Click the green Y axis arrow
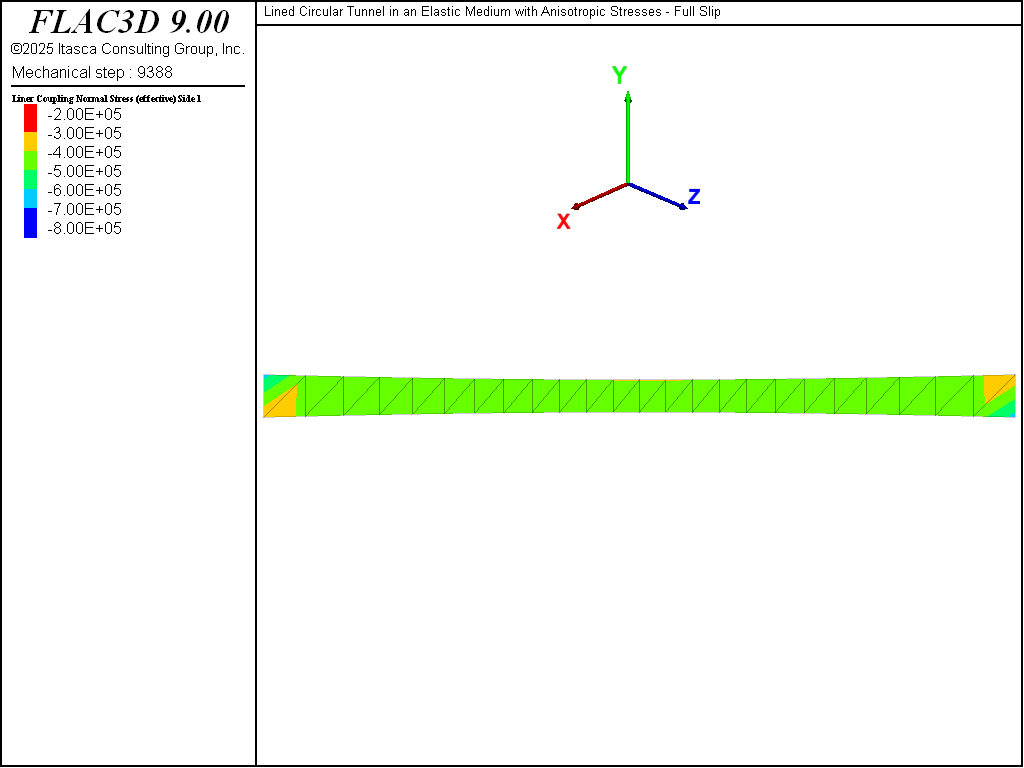This screenshot has height=768, width=1024. click(x=628, y=138)
